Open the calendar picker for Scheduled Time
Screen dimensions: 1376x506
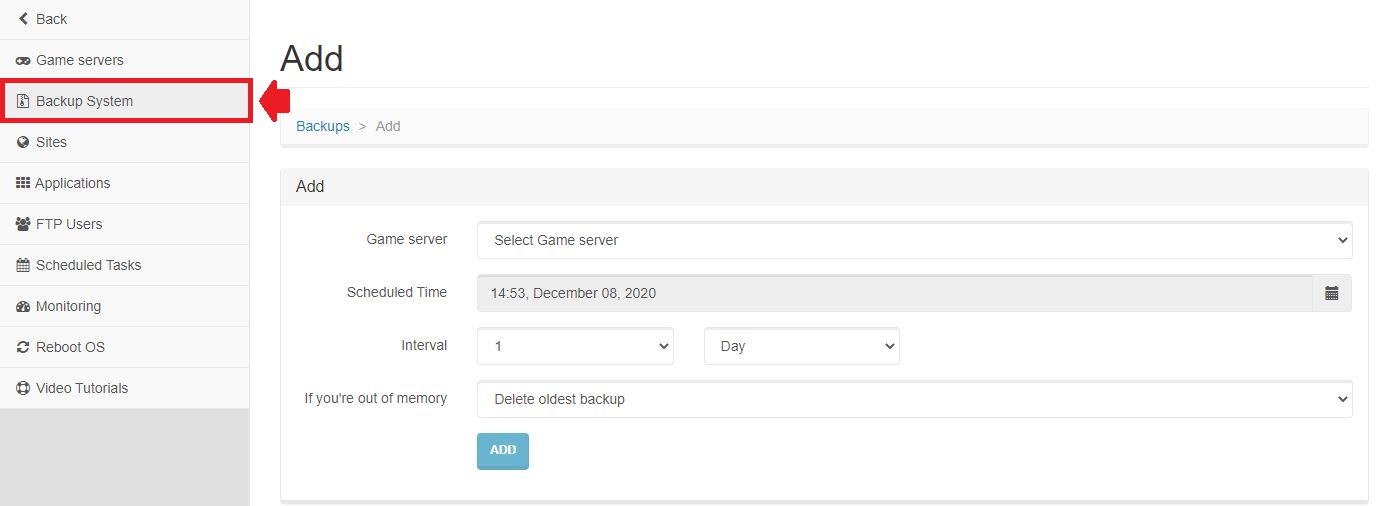pyautogui.click(x=1332, y=293)
